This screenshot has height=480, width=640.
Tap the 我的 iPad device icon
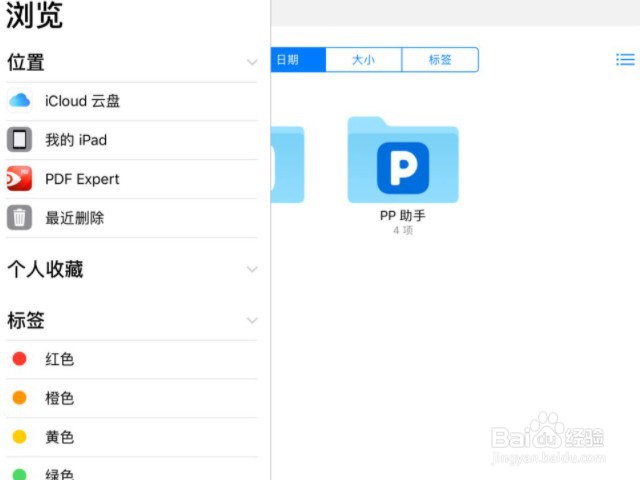(x=19, y=140)
